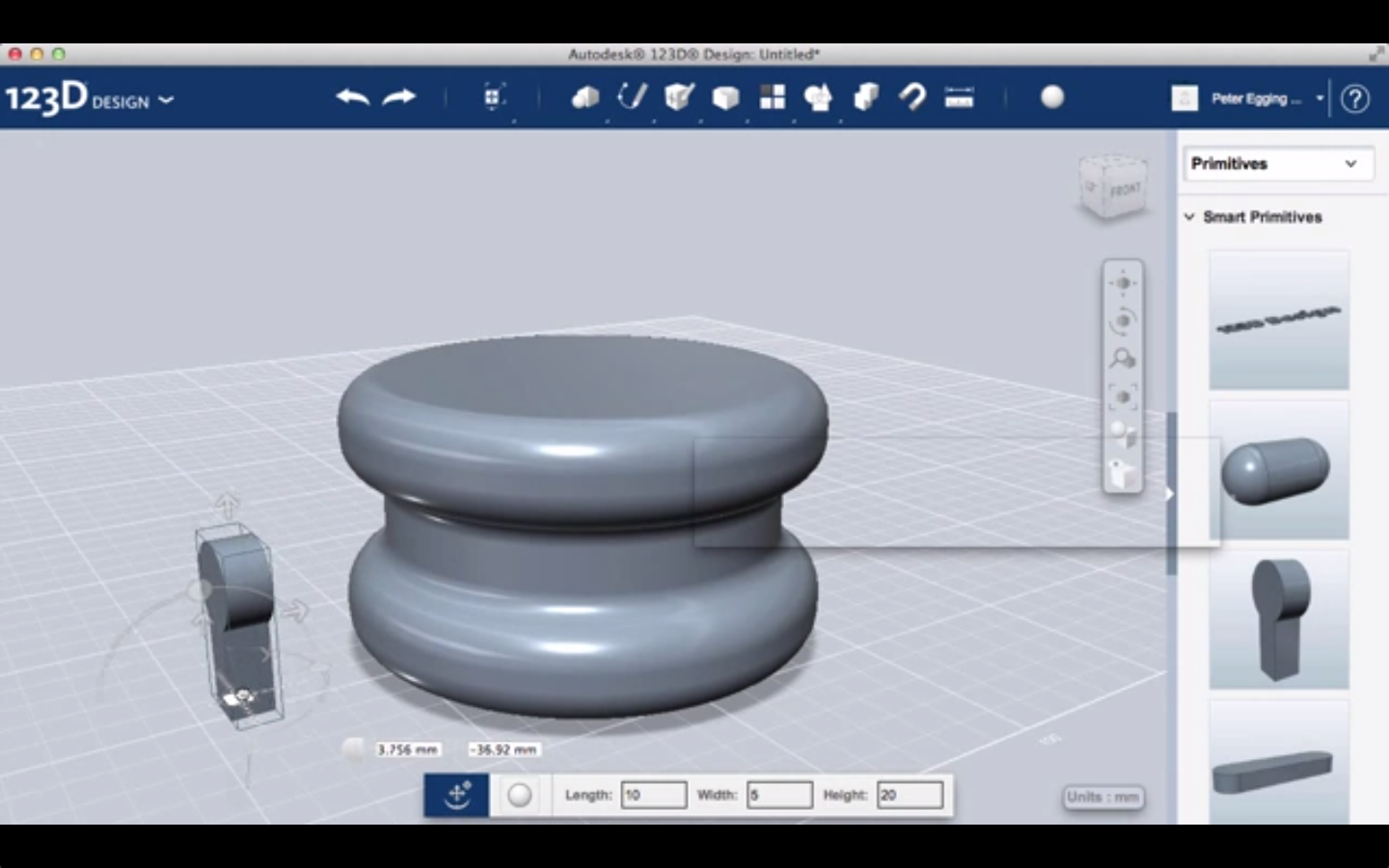Toggle perspective or orthographic view icon
This screenshot has height=868, width=1389.
coord(1123,434)
